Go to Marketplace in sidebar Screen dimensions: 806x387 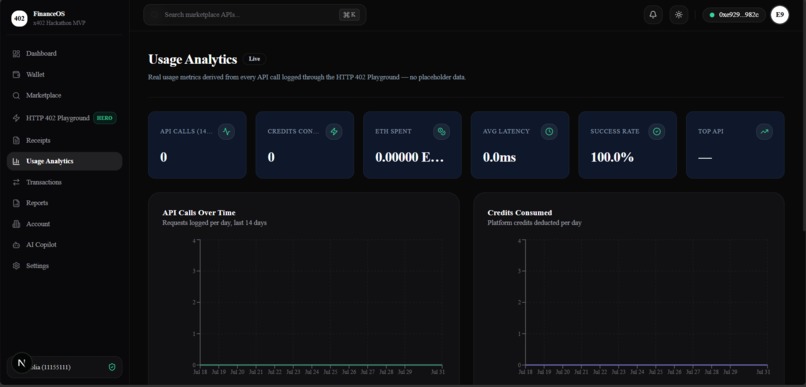64,96
